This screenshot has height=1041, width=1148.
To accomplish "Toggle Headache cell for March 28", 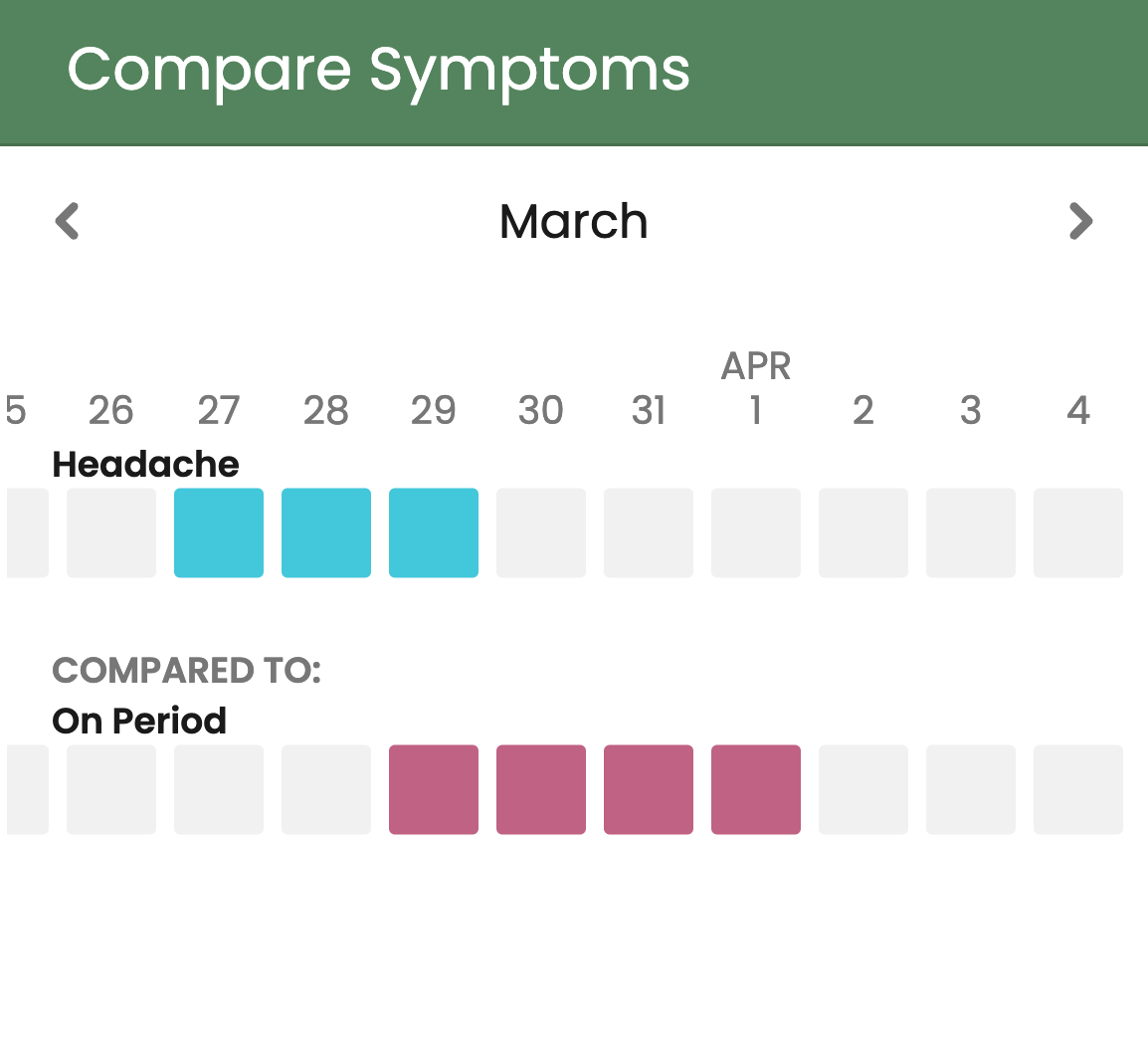I will coord(326,532).
